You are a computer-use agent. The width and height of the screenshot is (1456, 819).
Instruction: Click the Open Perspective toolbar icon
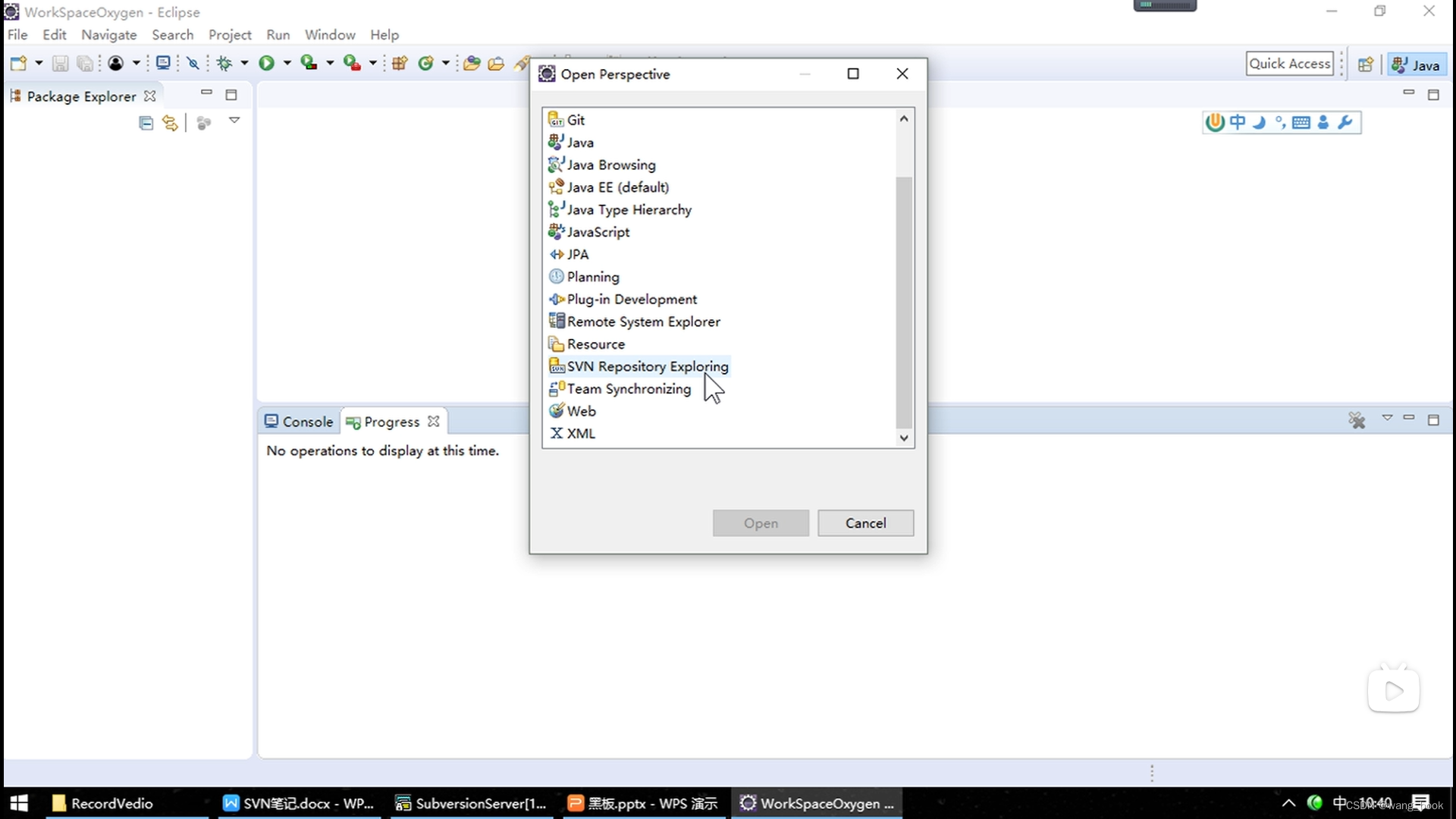coord(1366,64)
